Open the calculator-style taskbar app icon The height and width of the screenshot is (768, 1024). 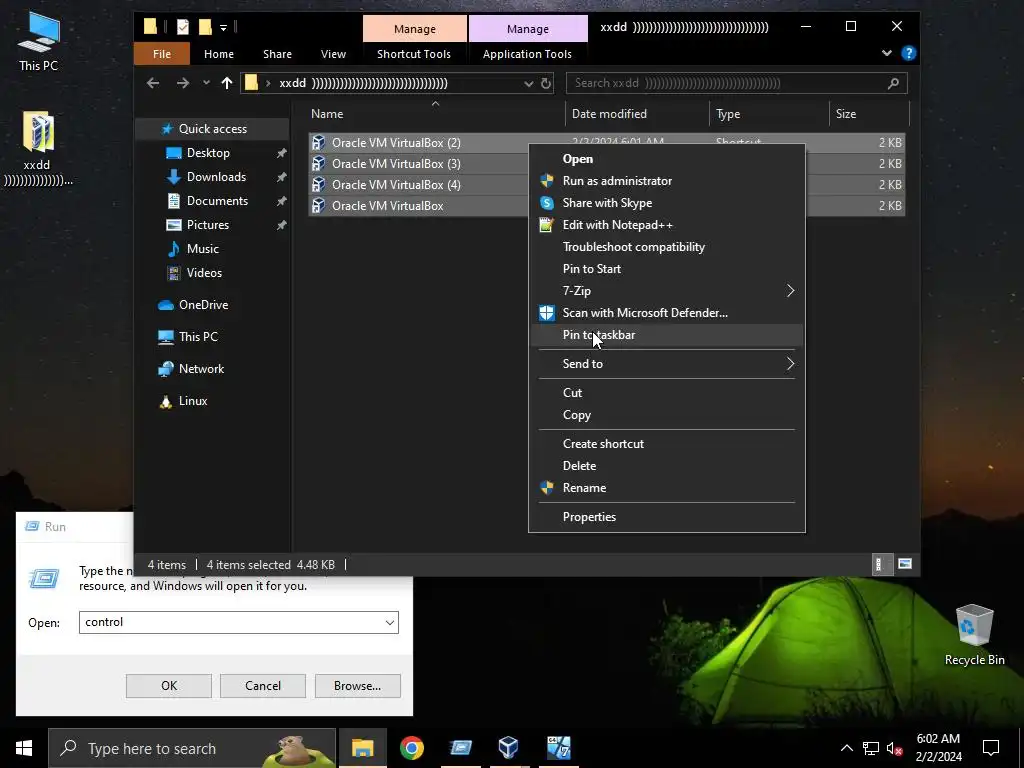(558, 748)
